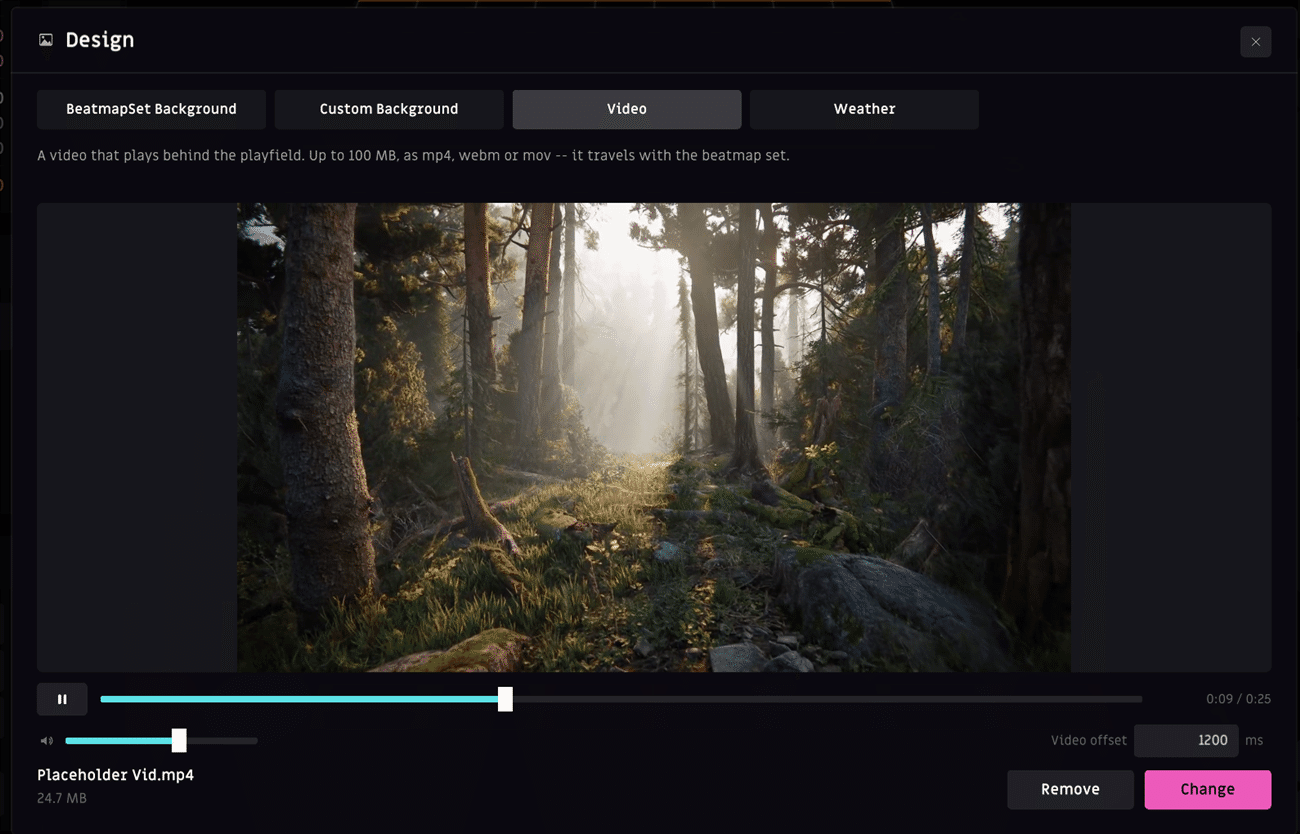Click the video description text
Image resolution: width=1300 pixels, height=834 pixels.
tap(413, 156)
